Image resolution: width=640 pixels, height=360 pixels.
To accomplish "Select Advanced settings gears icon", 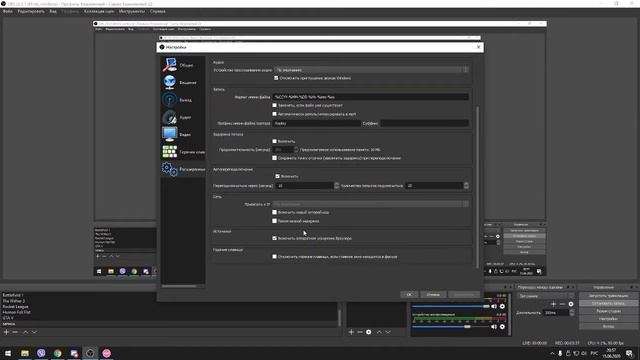I will click(x=169, y=169).
